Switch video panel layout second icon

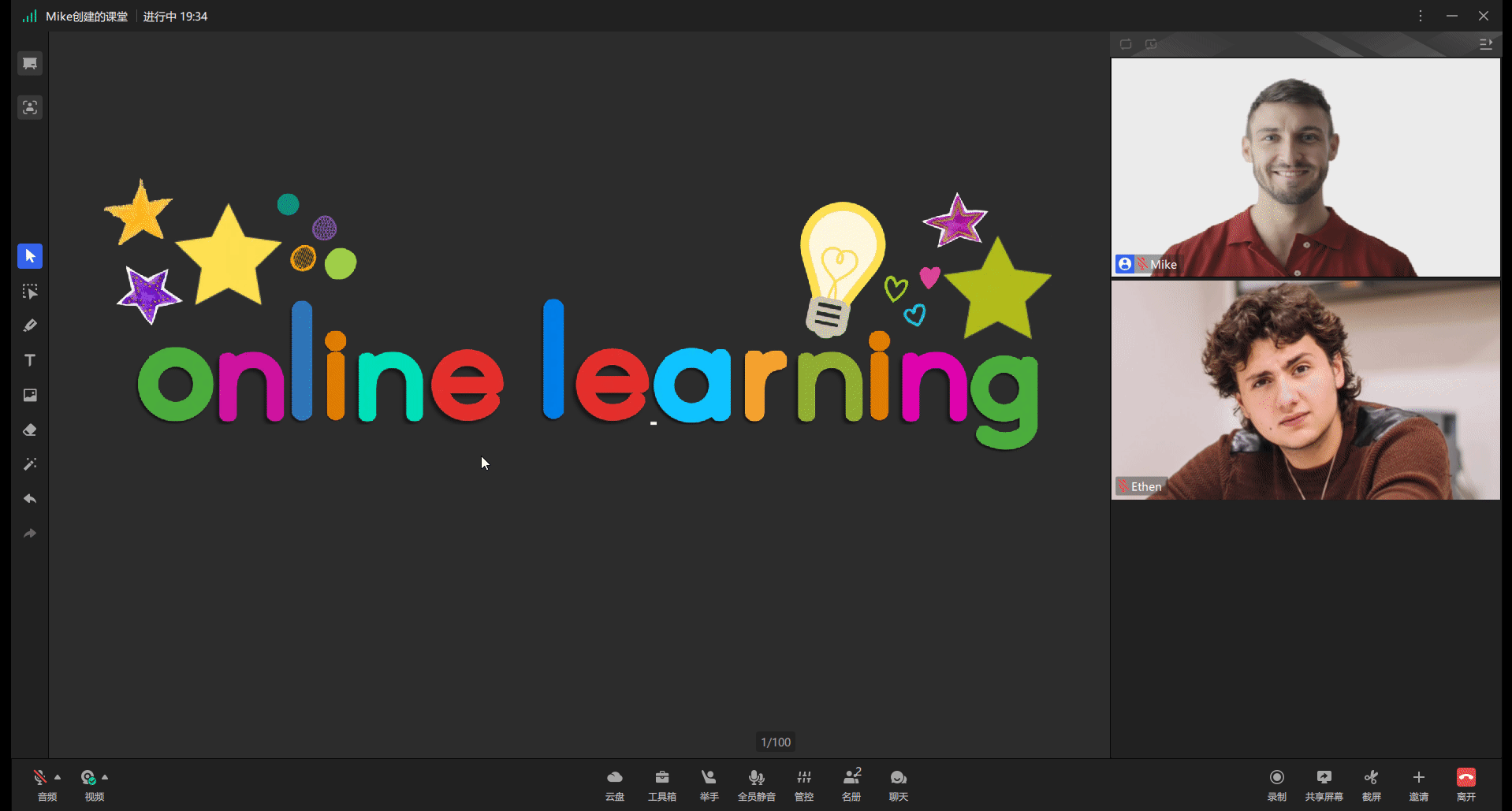point(1151,44)
